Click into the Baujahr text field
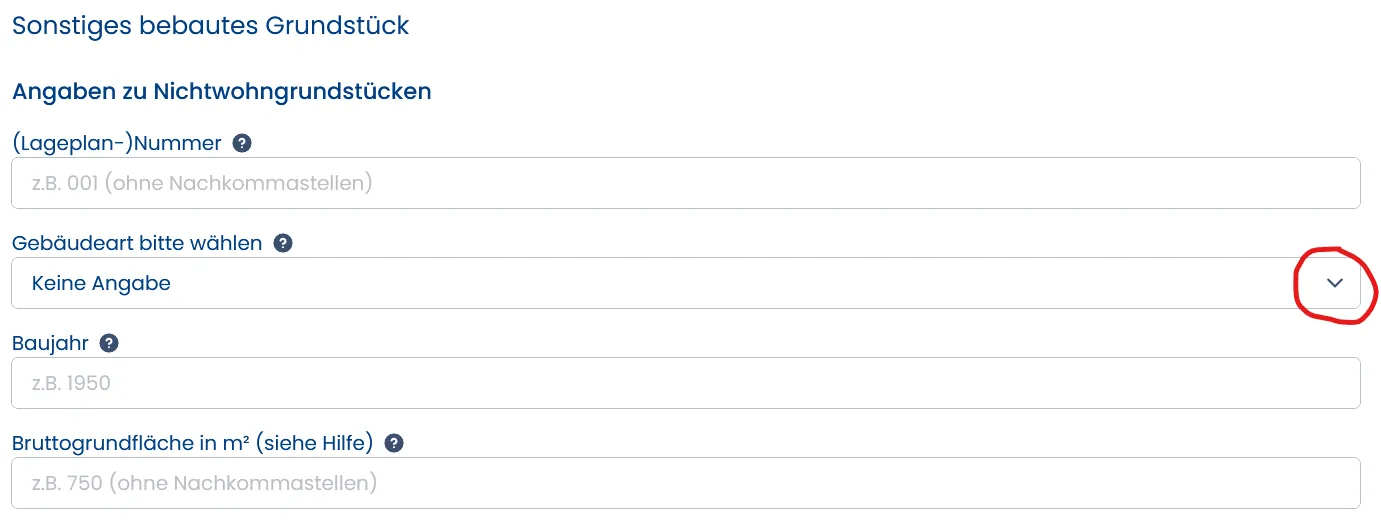The height and width of the screenshot is (532, 1381). [x=685, y=383]
